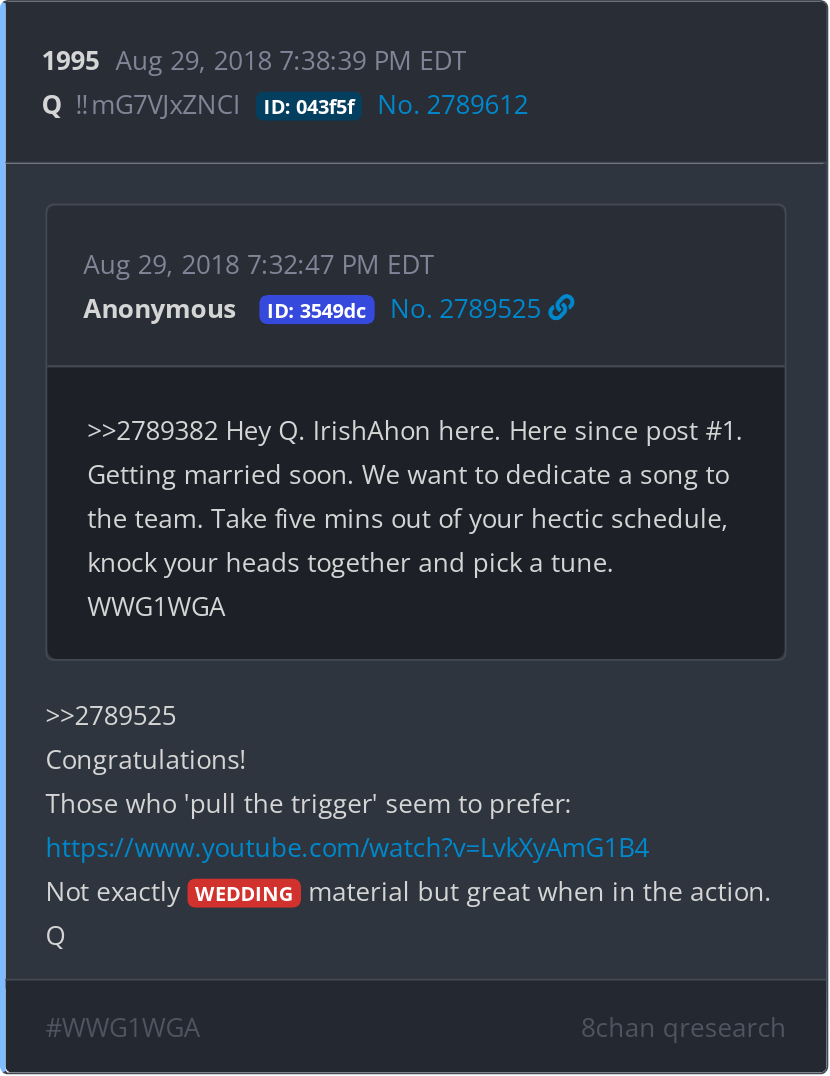Image resolution: width=830 pixels, height=1076 pixels.
Task: Open quoted post link No. 2789525
Action: click(x=465, y=309)
